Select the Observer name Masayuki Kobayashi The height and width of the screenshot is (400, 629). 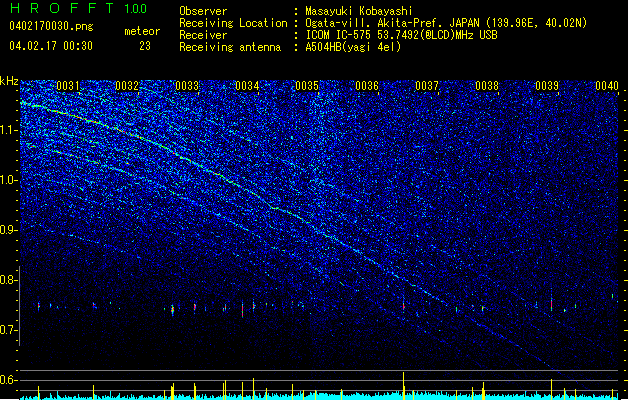click(x=359, y=11)
